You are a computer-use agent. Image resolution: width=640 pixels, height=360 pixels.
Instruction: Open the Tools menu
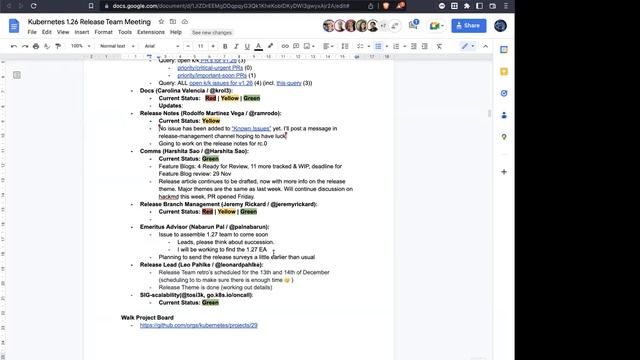125,32
